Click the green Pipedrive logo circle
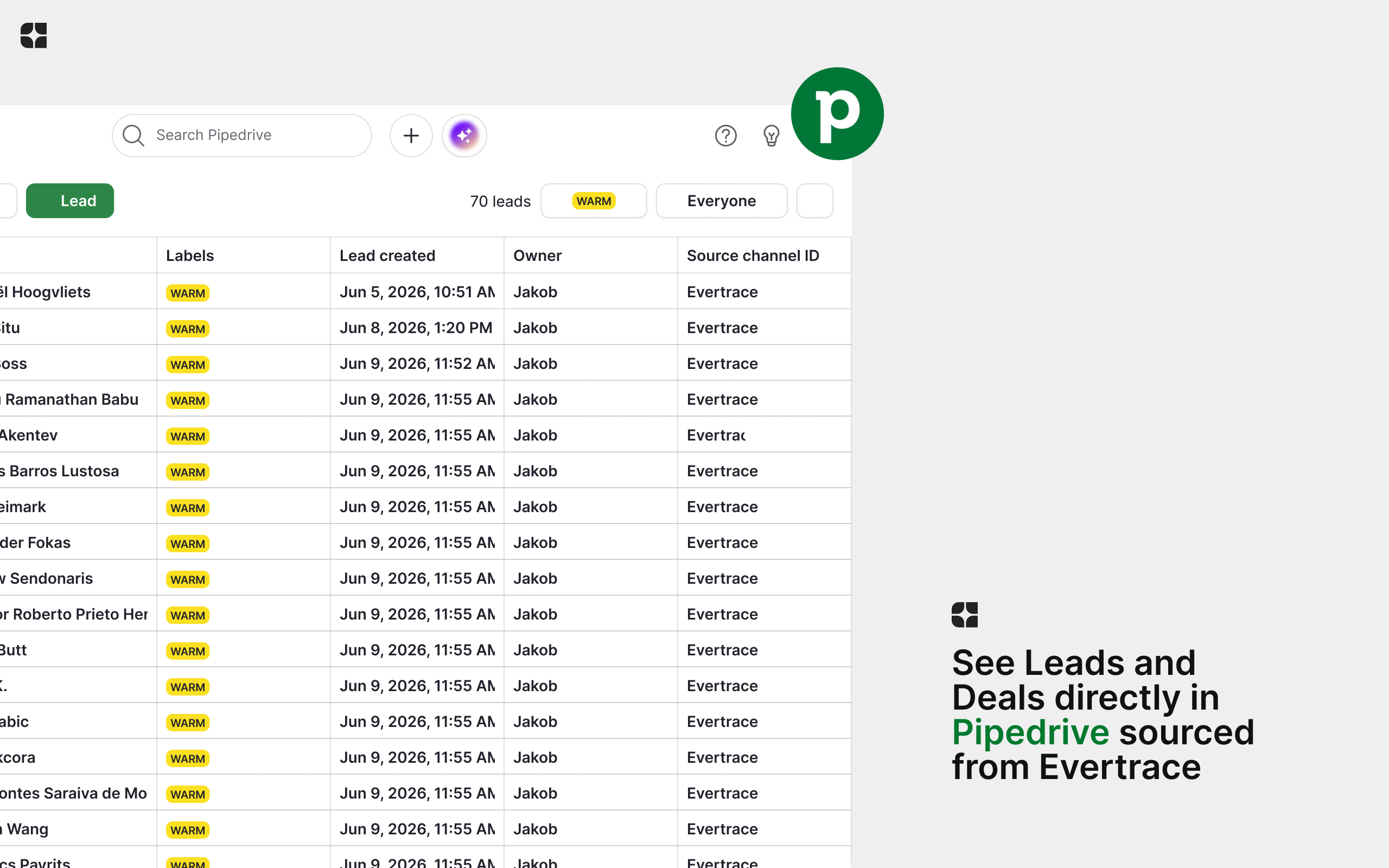This screenshot has width=1389, height=868. [x=837, y=114]
